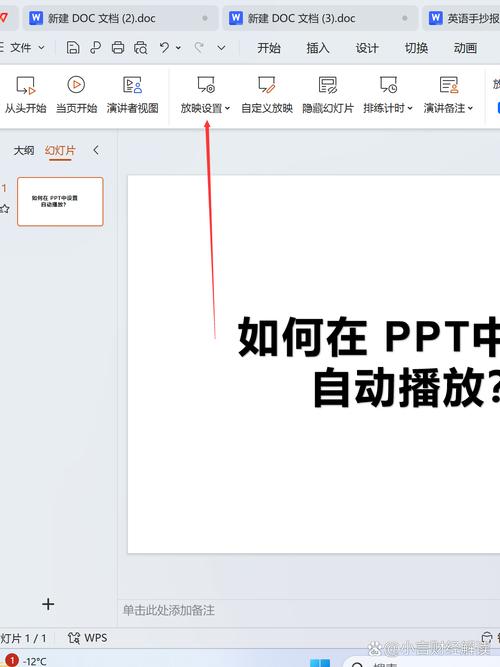The height and width of the screenshot is (667, 500).
Task: Click the Save icon in quick toolbar
Action: [73, 48]
